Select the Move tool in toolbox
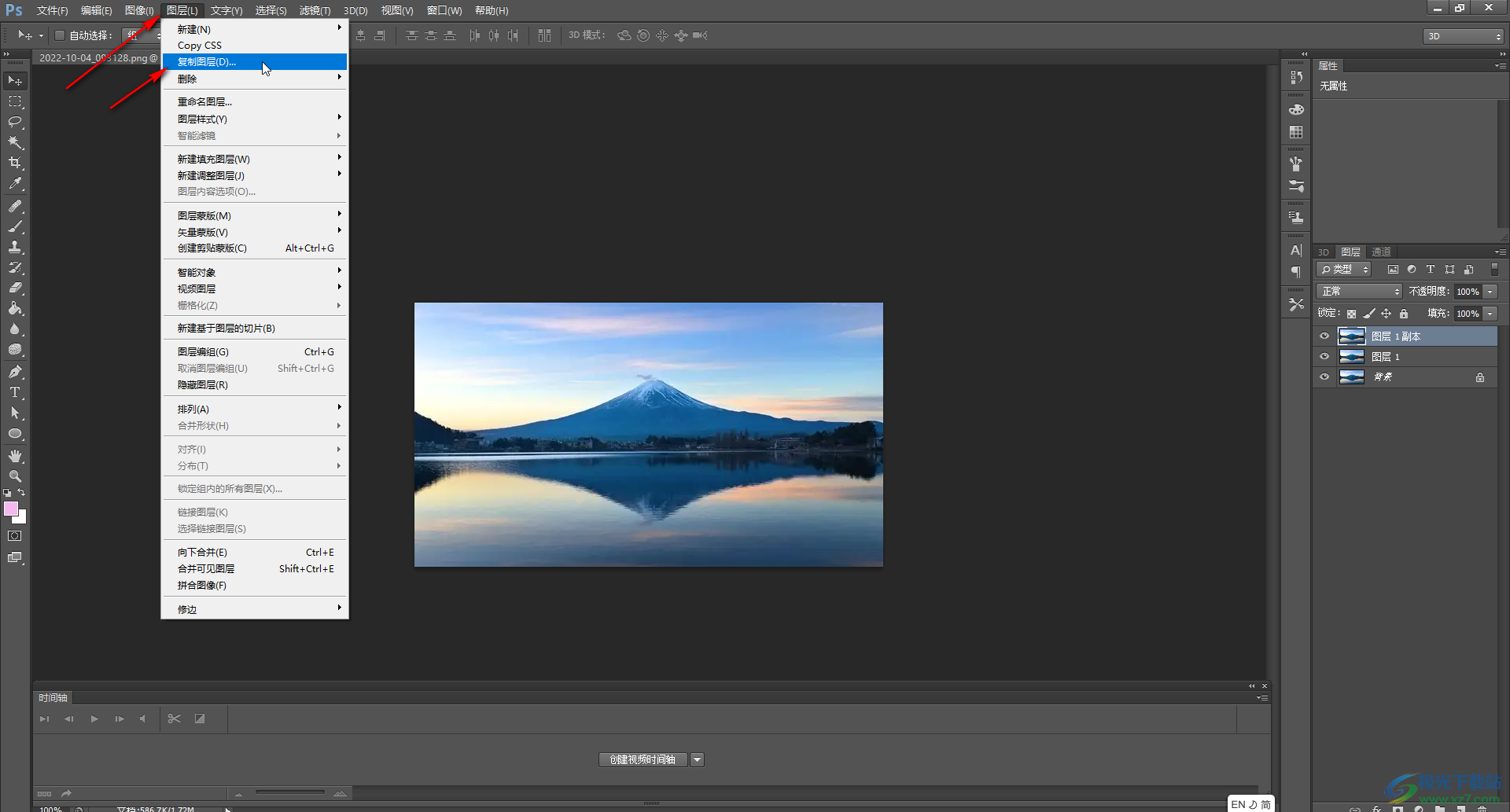The image size is (1510, 812). [15, 81]
